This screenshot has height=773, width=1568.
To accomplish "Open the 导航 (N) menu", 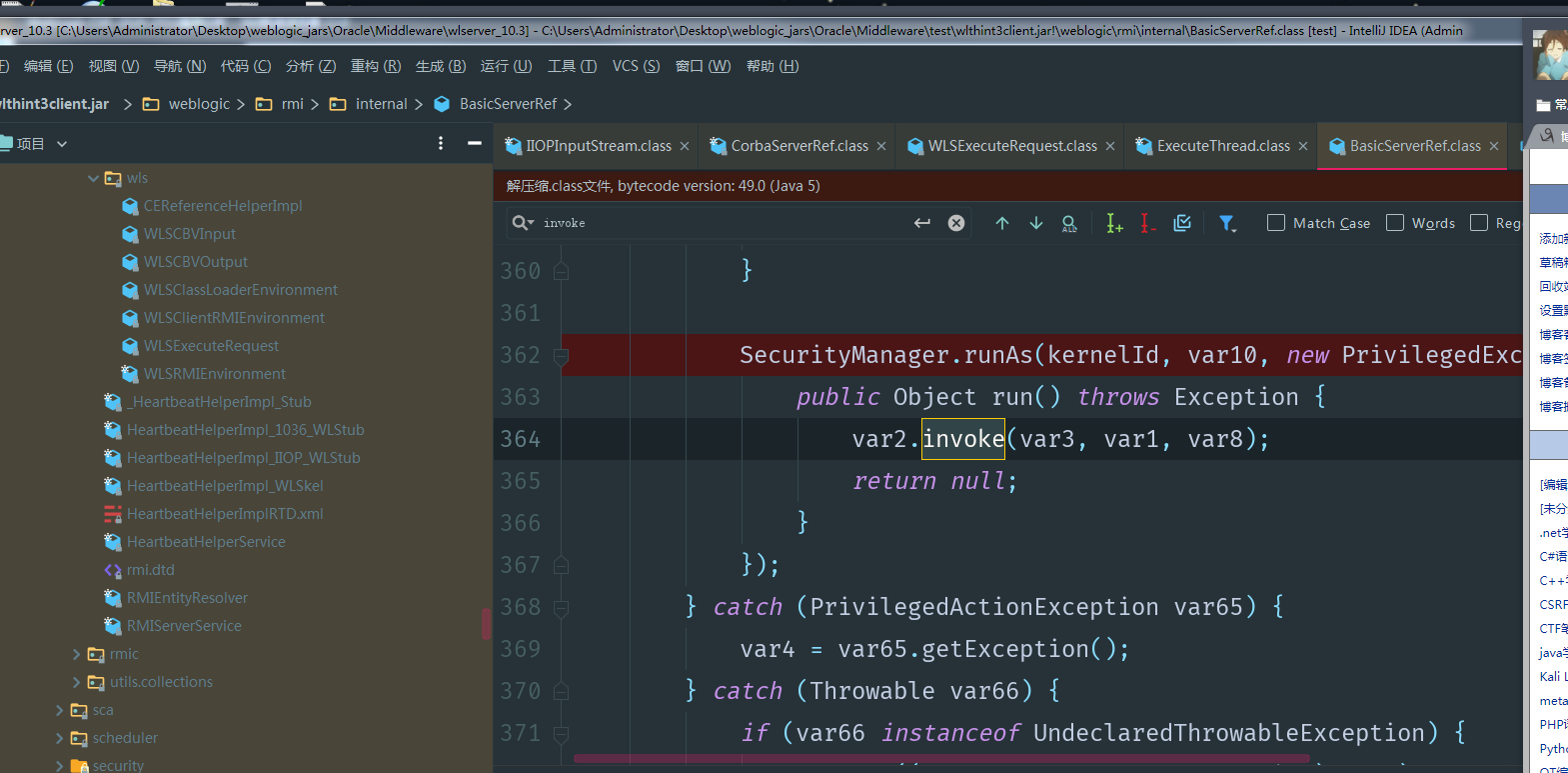I will pyautogui.click(x=180, y=66).
